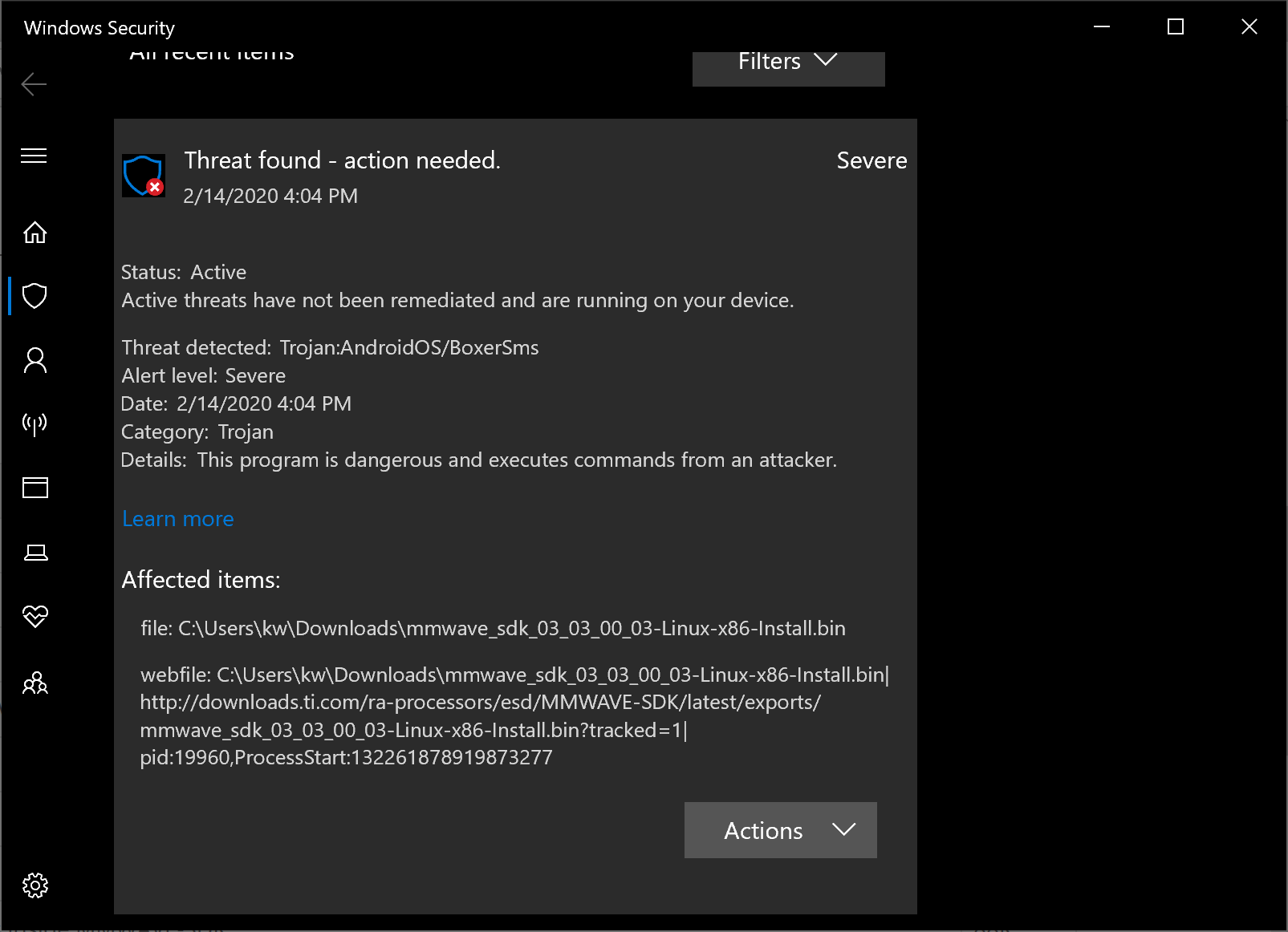Click the Severe alert label
Viewport: 1288px width, 932px height.
(x=872, y=160)
